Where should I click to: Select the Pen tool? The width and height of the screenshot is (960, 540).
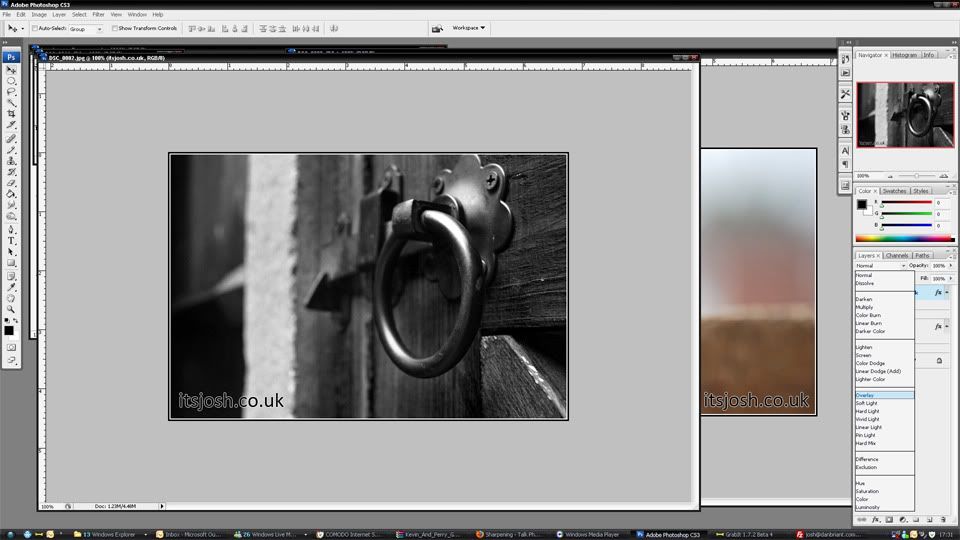11,230
